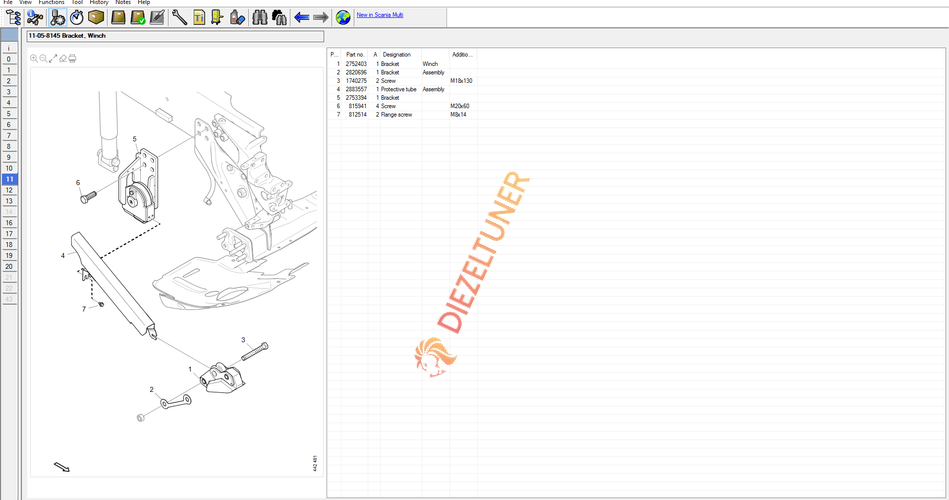The image size is (949, 500).
Task: Select group 12 in the side index
Action: (x=9, y=190)
